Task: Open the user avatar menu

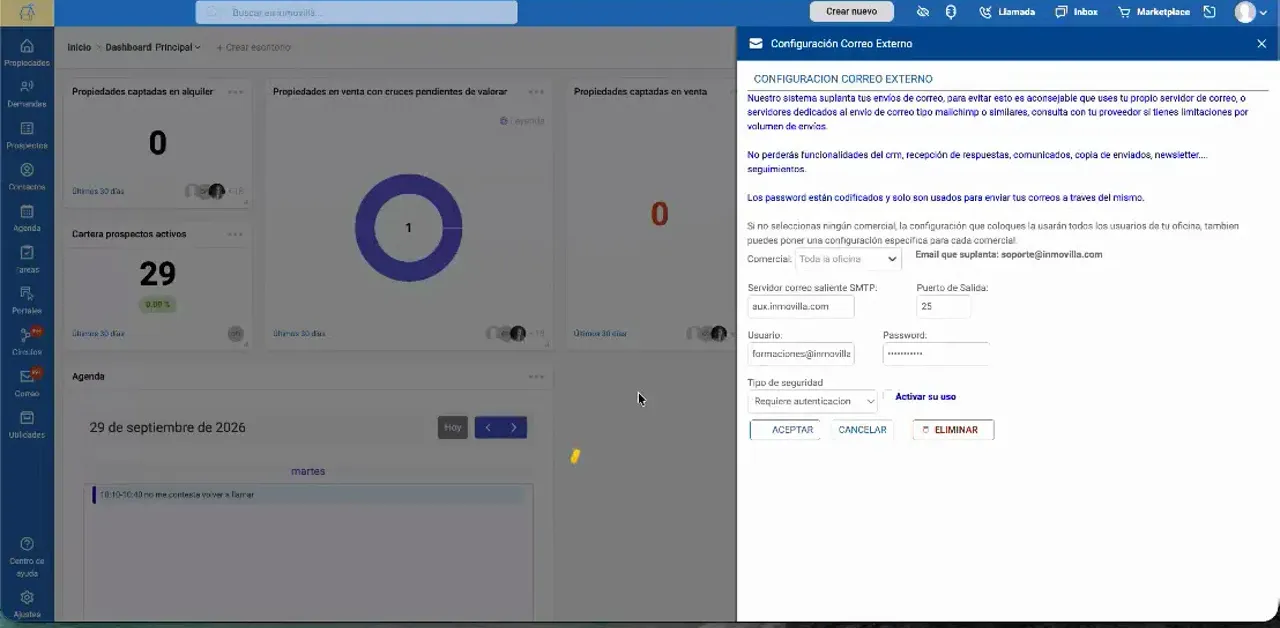Action: 1250,12
